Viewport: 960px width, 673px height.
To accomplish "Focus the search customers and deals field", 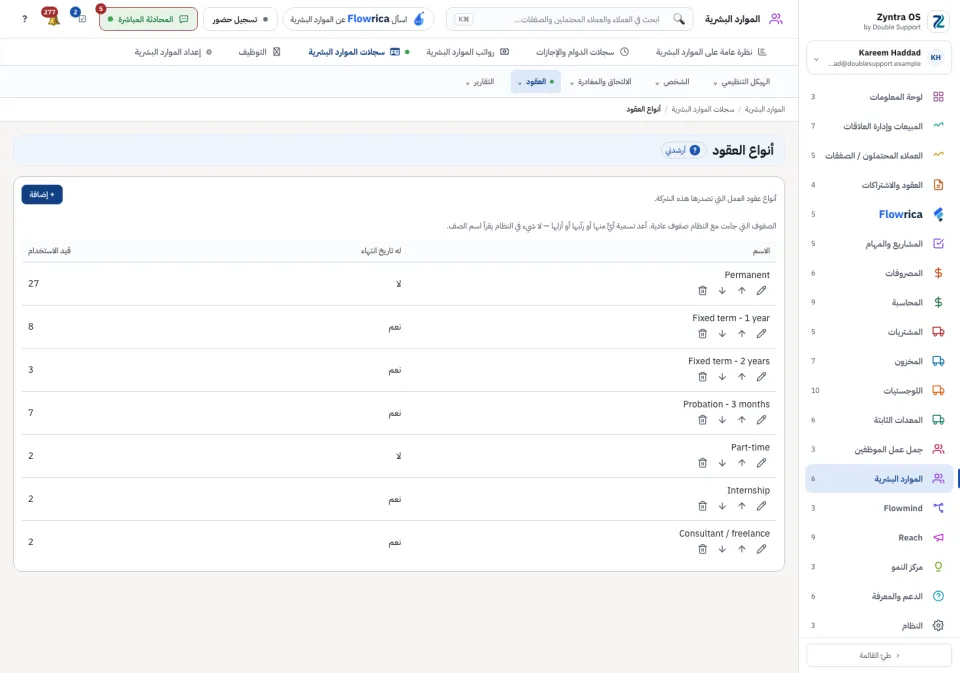I will click(570, 19).
